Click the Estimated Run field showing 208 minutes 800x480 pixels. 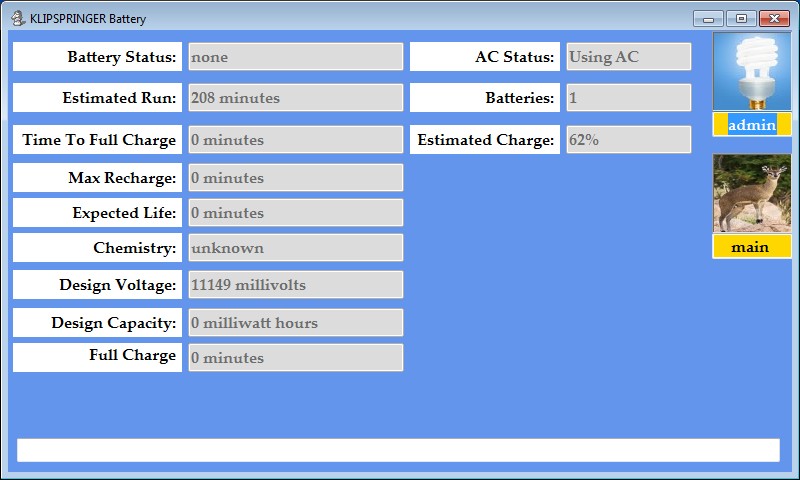[295, 98]
